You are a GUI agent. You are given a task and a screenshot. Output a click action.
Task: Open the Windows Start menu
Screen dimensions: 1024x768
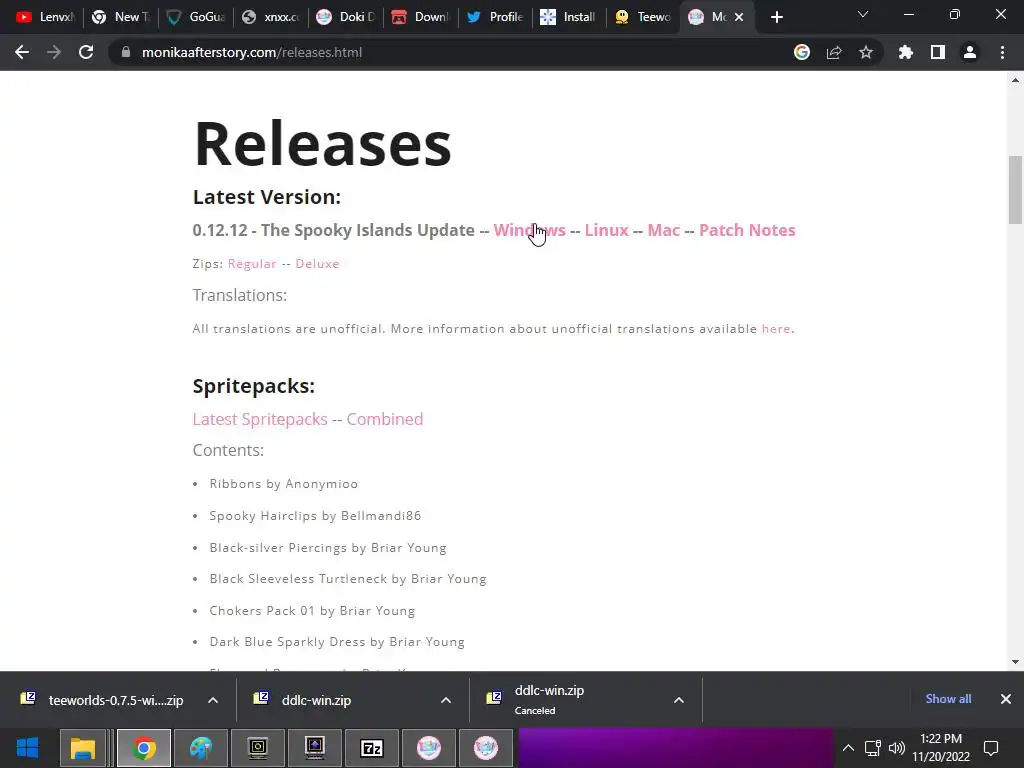pos(27,748)
